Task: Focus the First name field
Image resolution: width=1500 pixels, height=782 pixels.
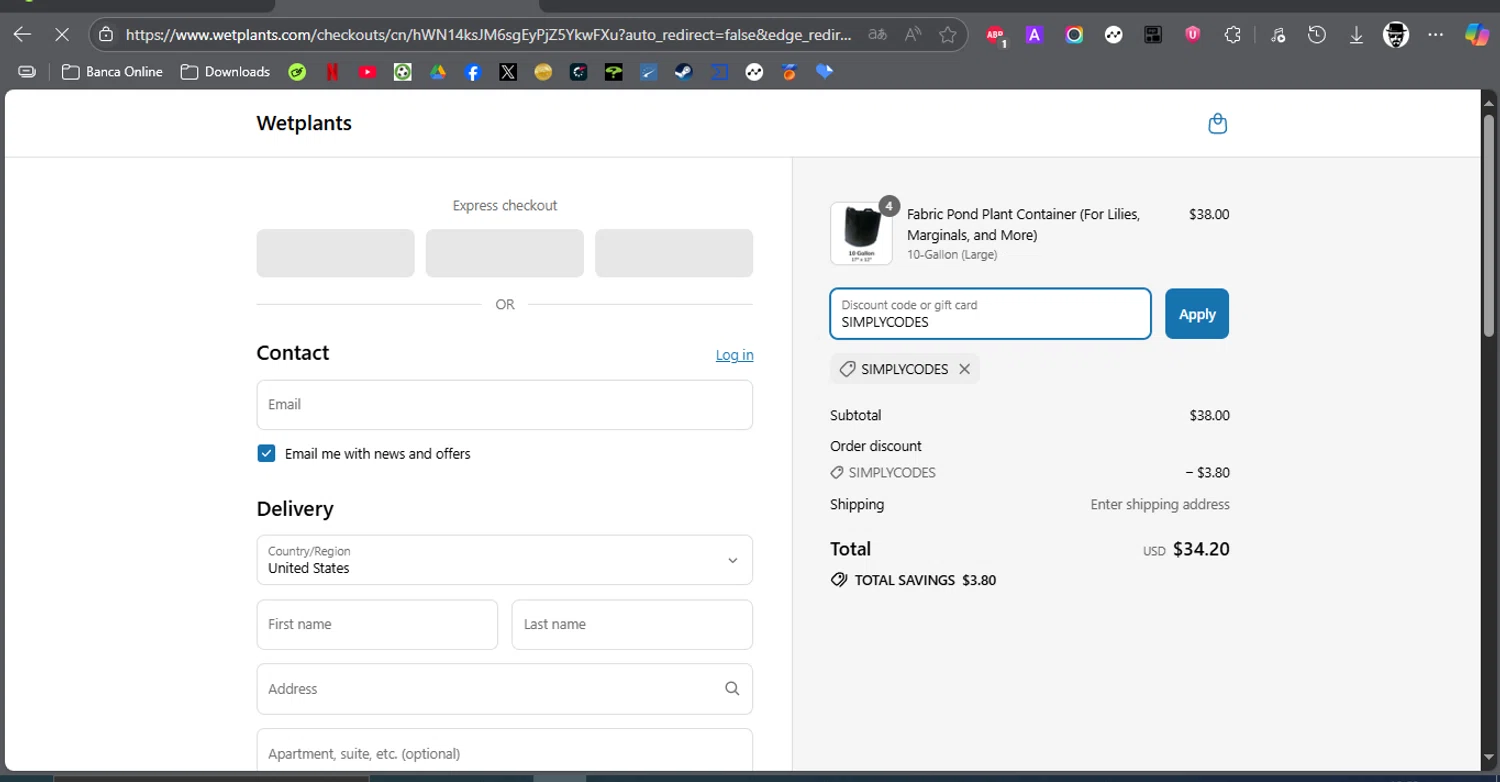Action: click(377, 625)
